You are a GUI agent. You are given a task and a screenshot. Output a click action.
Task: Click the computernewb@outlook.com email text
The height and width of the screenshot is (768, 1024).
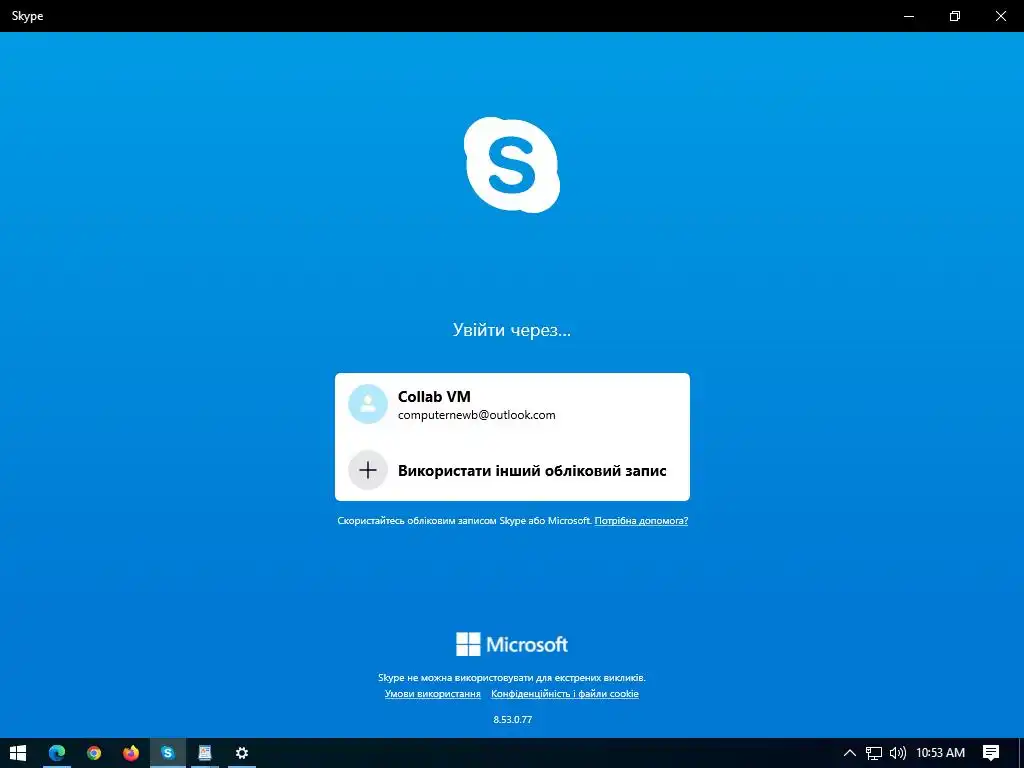(477, 415)
